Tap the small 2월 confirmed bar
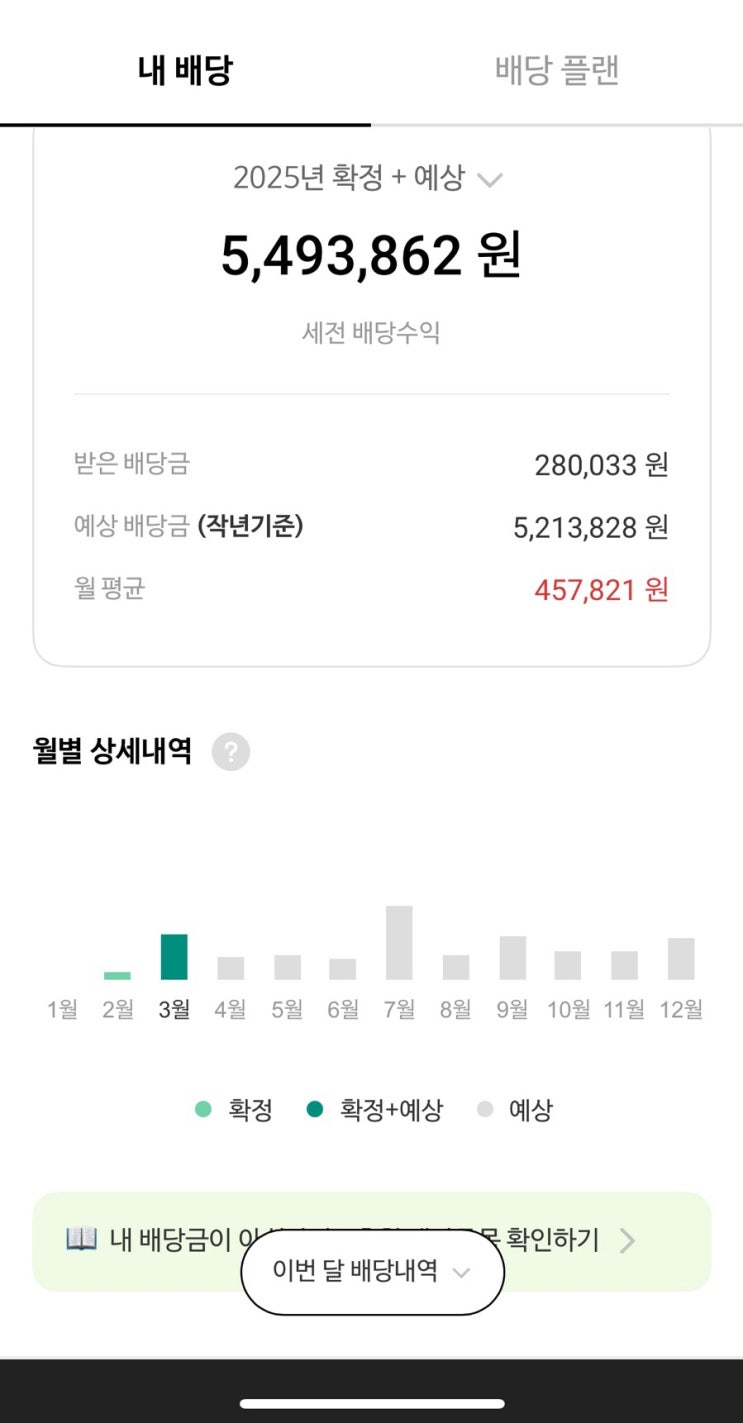The width and height of the screenshot is (743, 1423). click(x=117, y=975)
